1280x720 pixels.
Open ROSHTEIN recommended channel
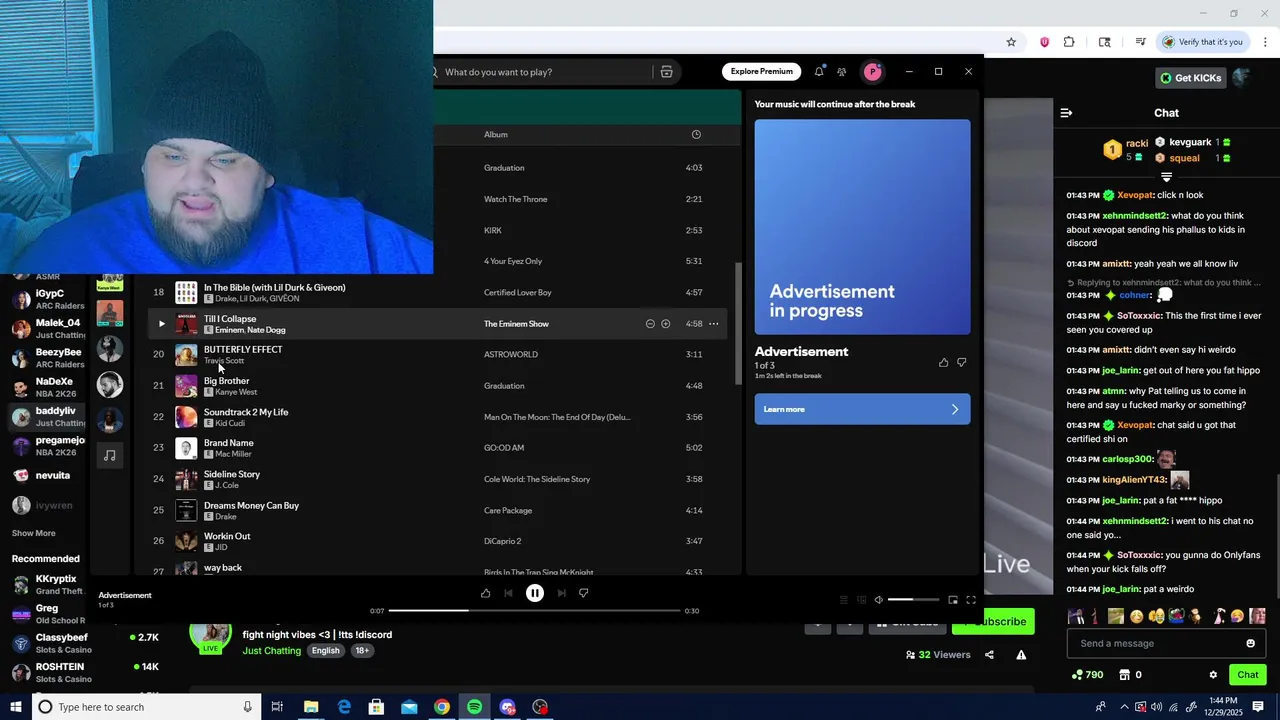(85, 672)
